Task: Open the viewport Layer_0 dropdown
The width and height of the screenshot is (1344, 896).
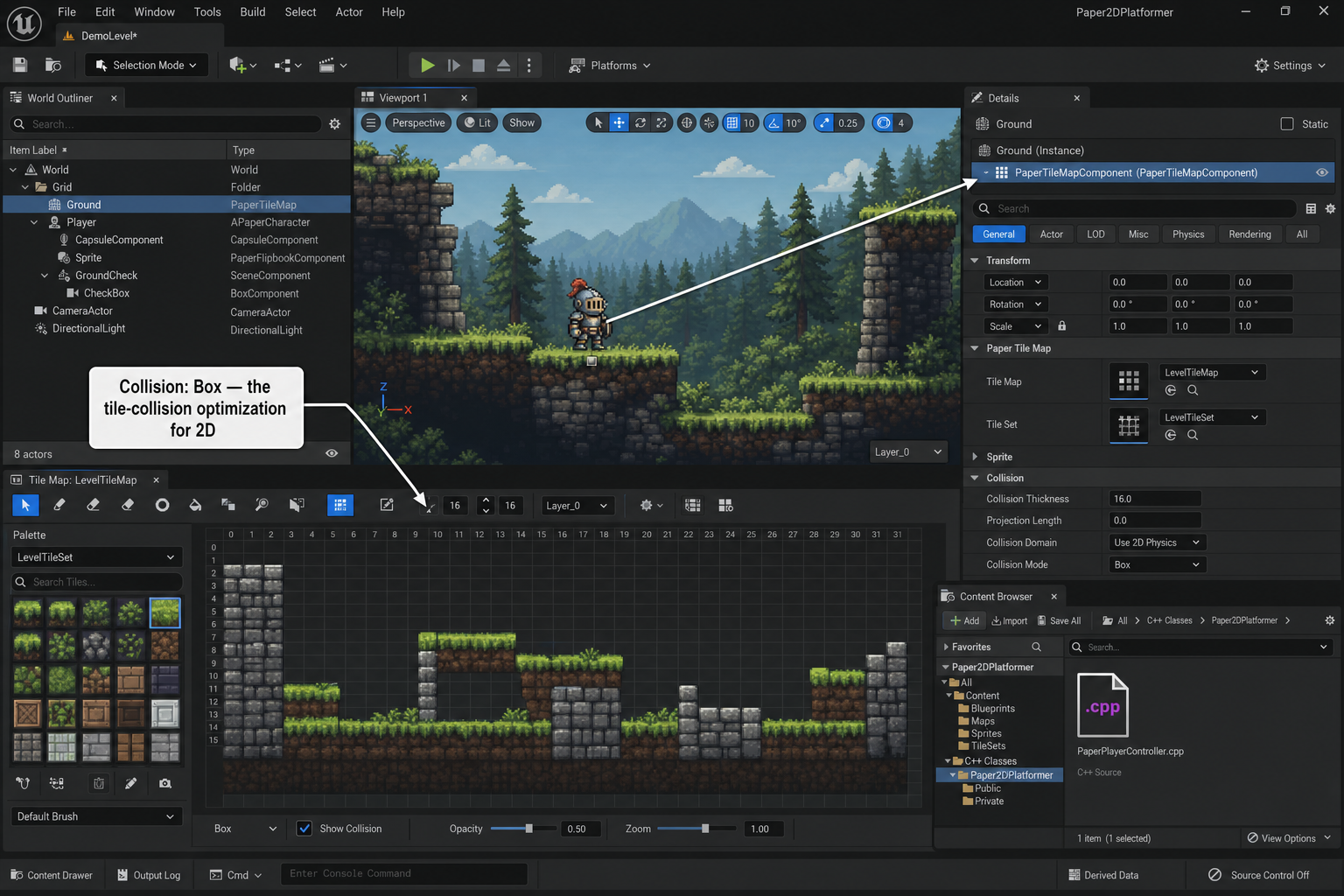Action: coord(908,451)
